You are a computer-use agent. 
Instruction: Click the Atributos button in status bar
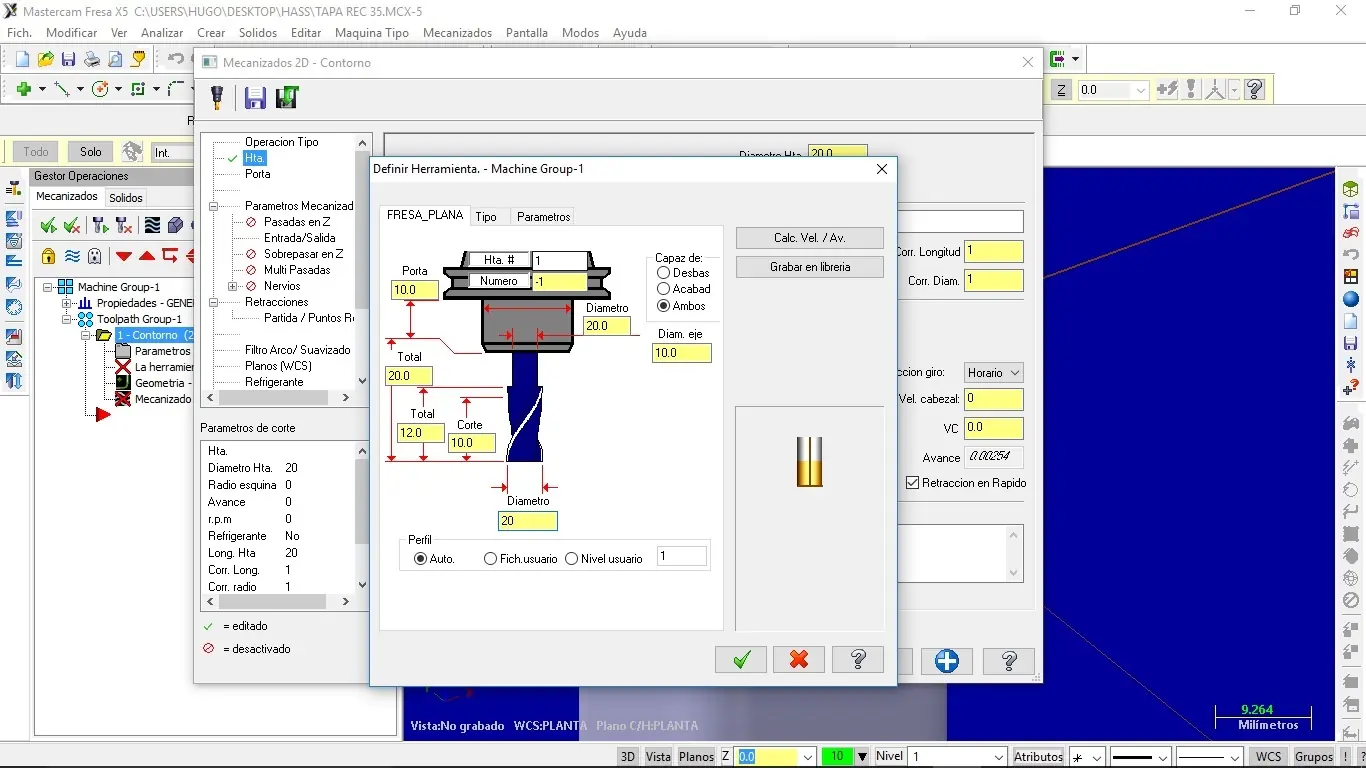[1039, 757]
